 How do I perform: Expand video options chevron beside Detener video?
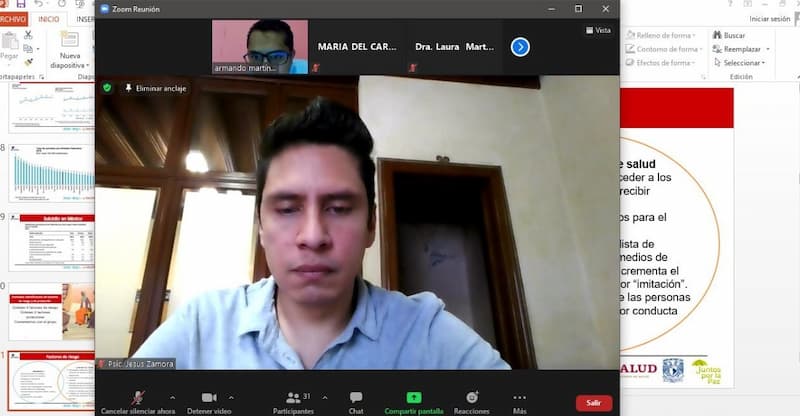pyautogui.click(x=231, y=397)
